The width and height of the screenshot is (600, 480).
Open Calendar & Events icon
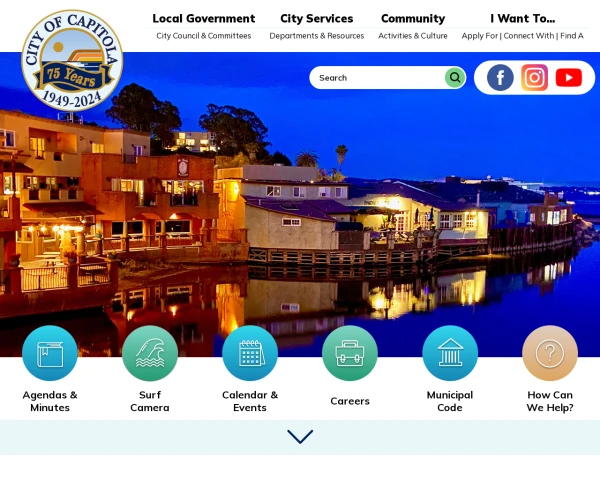pos(250,353)
